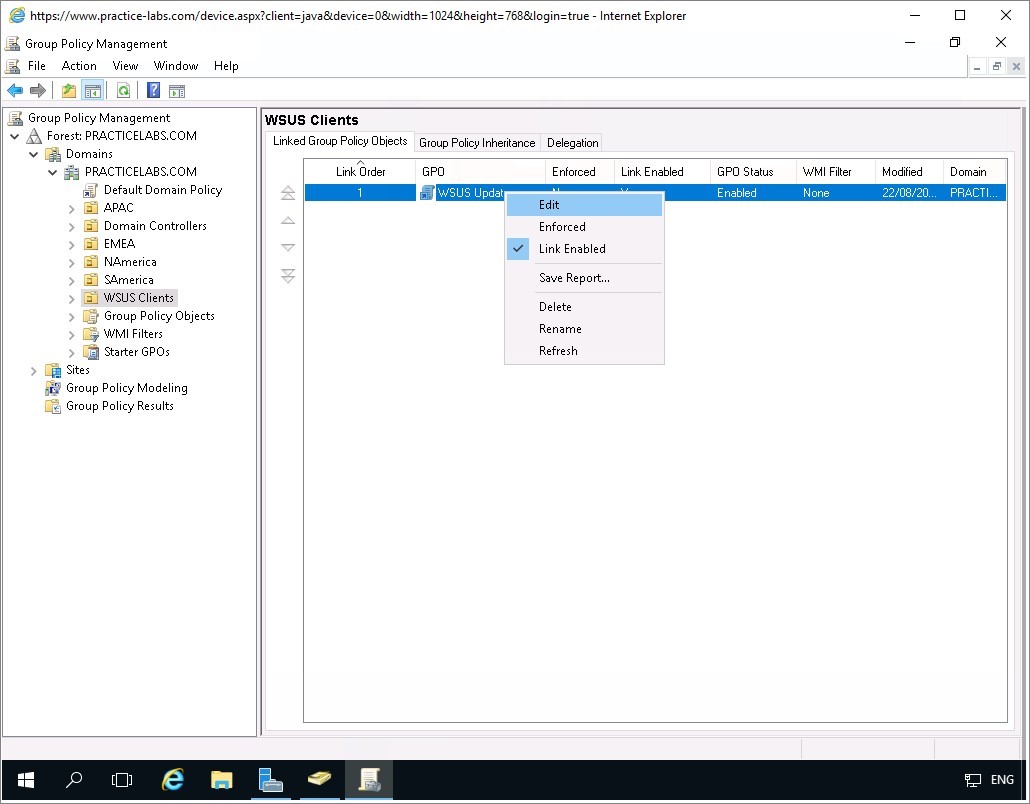Collapse the Domains tree node
This screenshot has width=1030, height=804.
click(34, 154)
